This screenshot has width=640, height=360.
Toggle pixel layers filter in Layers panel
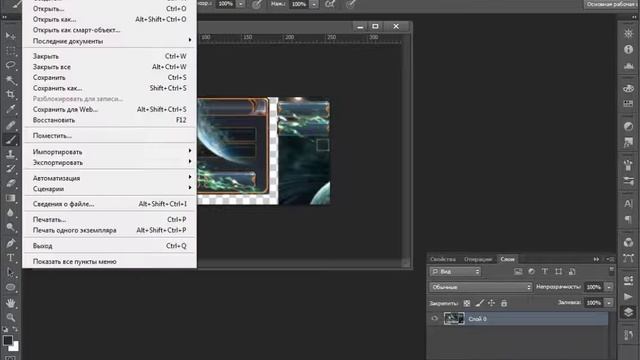[x=518, y=271]
